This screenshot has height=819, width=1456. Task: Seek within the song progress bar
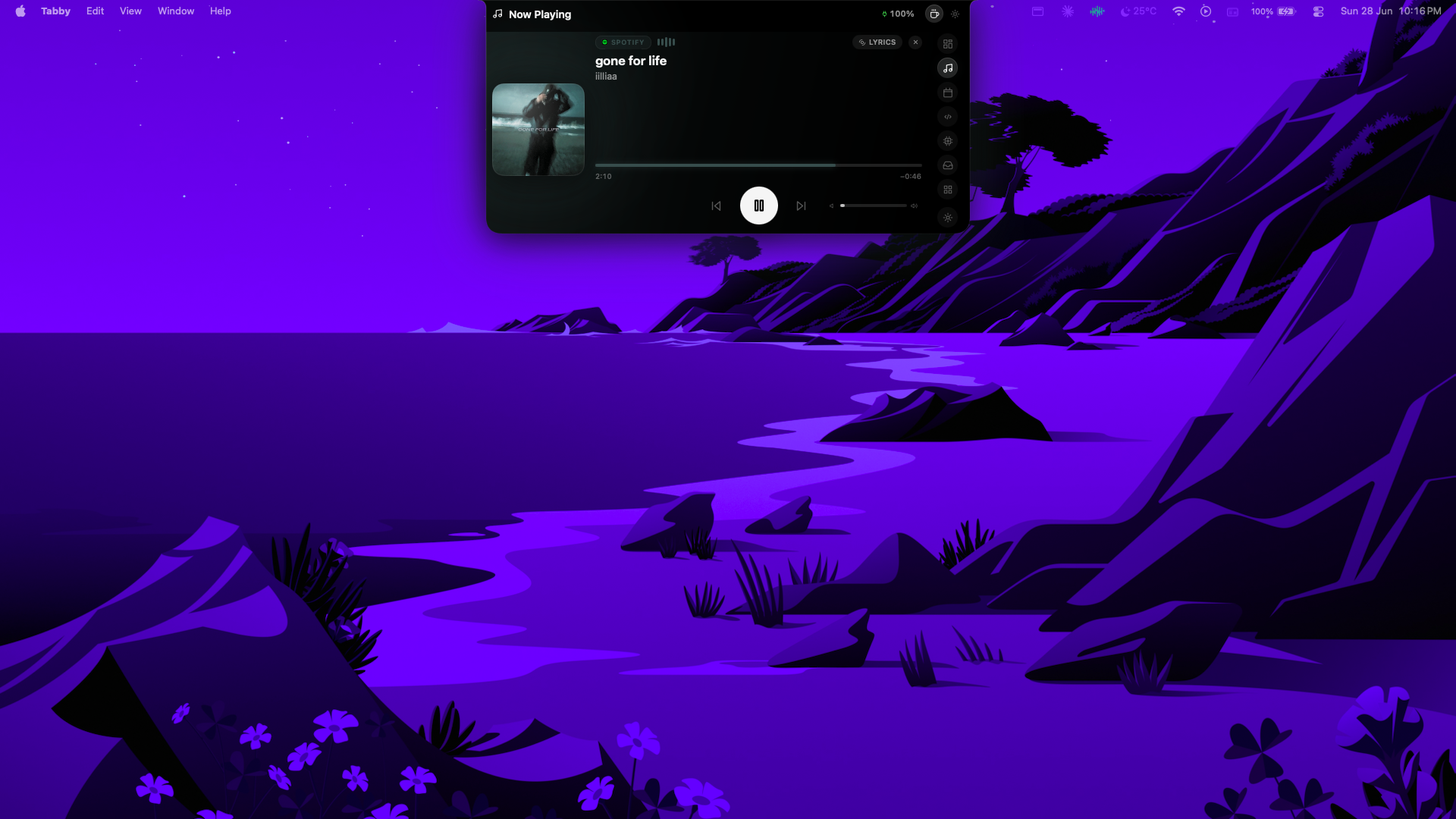point(758,165)
